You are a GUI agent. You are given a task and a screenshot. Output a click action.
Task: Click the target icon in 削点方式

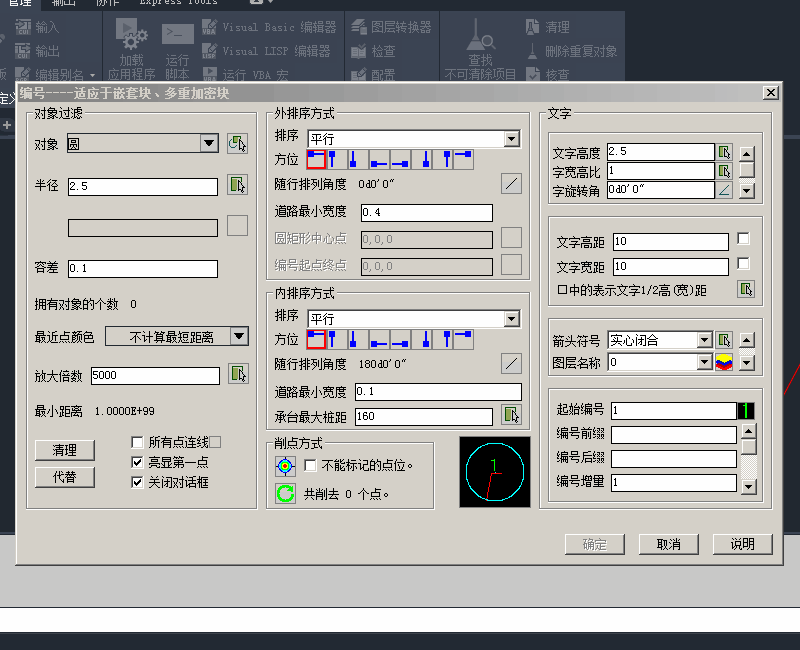pos(285,465)
